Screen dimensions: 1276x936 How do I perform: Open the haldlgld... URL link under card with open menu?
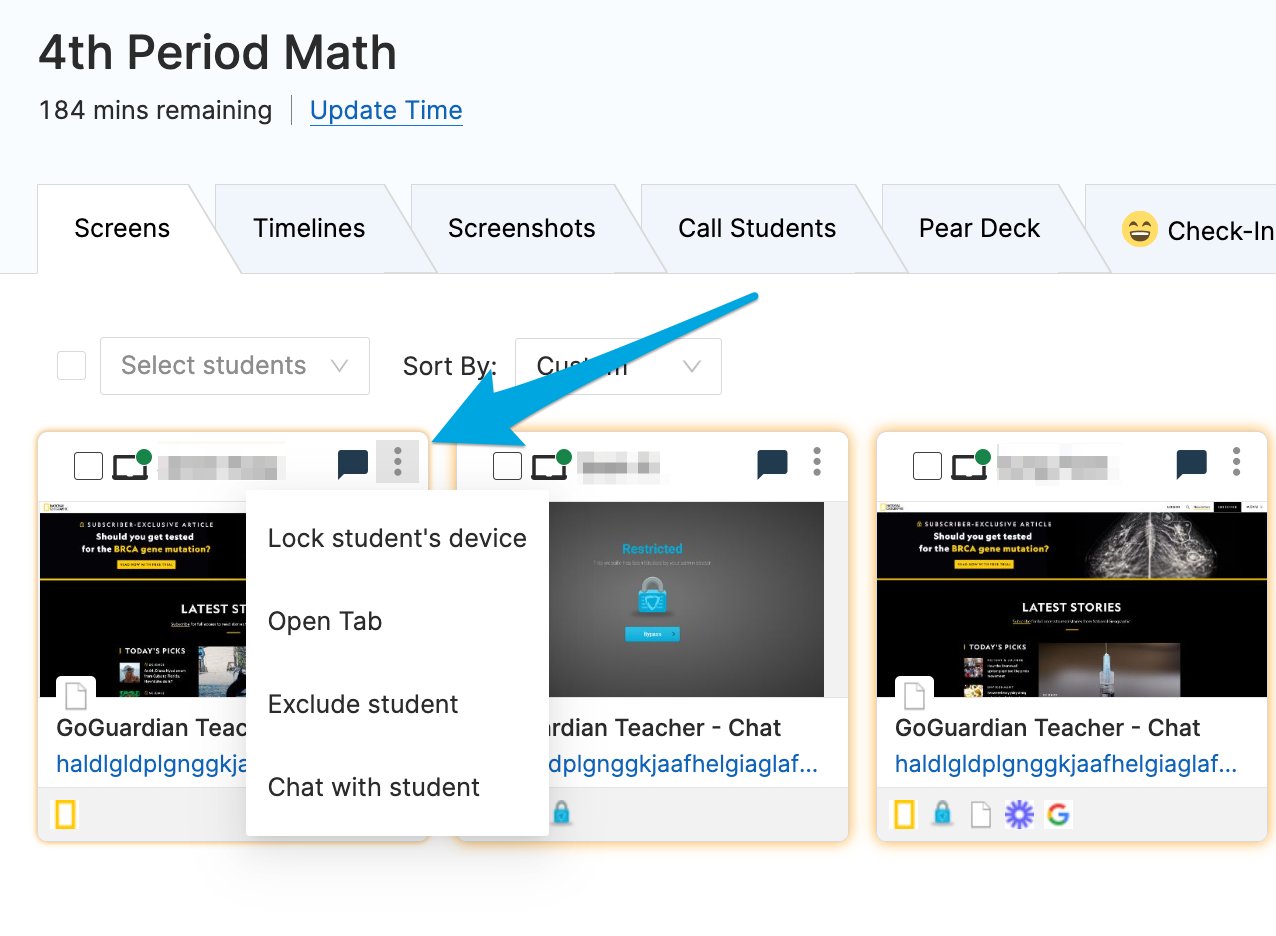(151, 765)
